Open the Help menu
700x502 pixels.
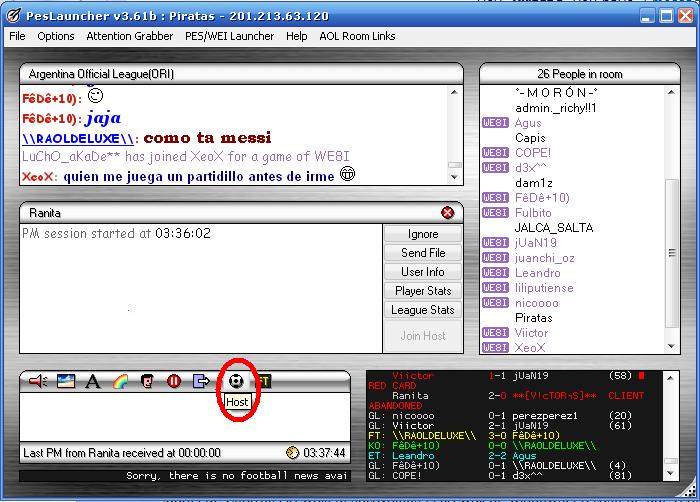pos(296,36)
